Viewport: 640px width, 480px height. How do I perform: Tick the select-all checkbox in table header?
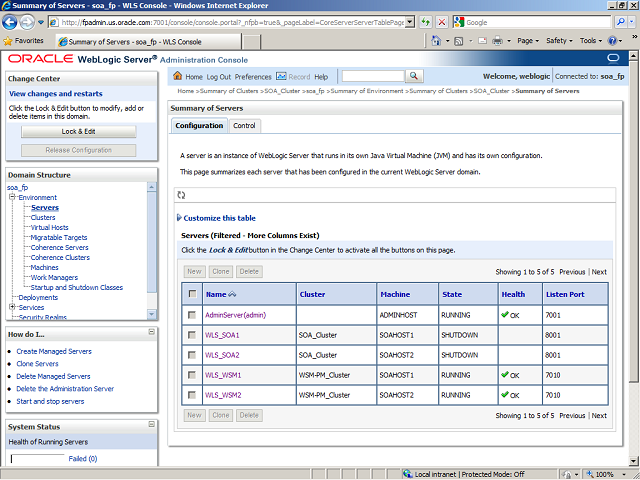[191, 294]
